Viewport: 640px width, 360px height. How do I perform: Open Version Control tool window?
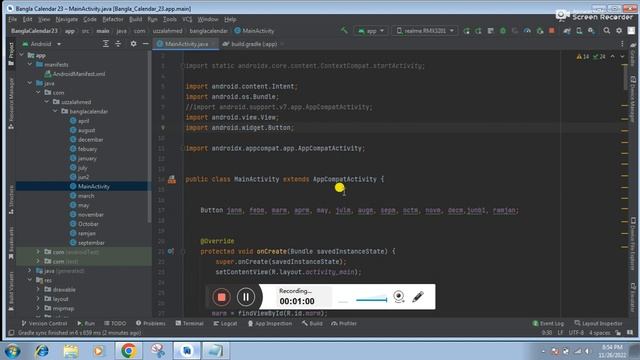coord(44,323)
